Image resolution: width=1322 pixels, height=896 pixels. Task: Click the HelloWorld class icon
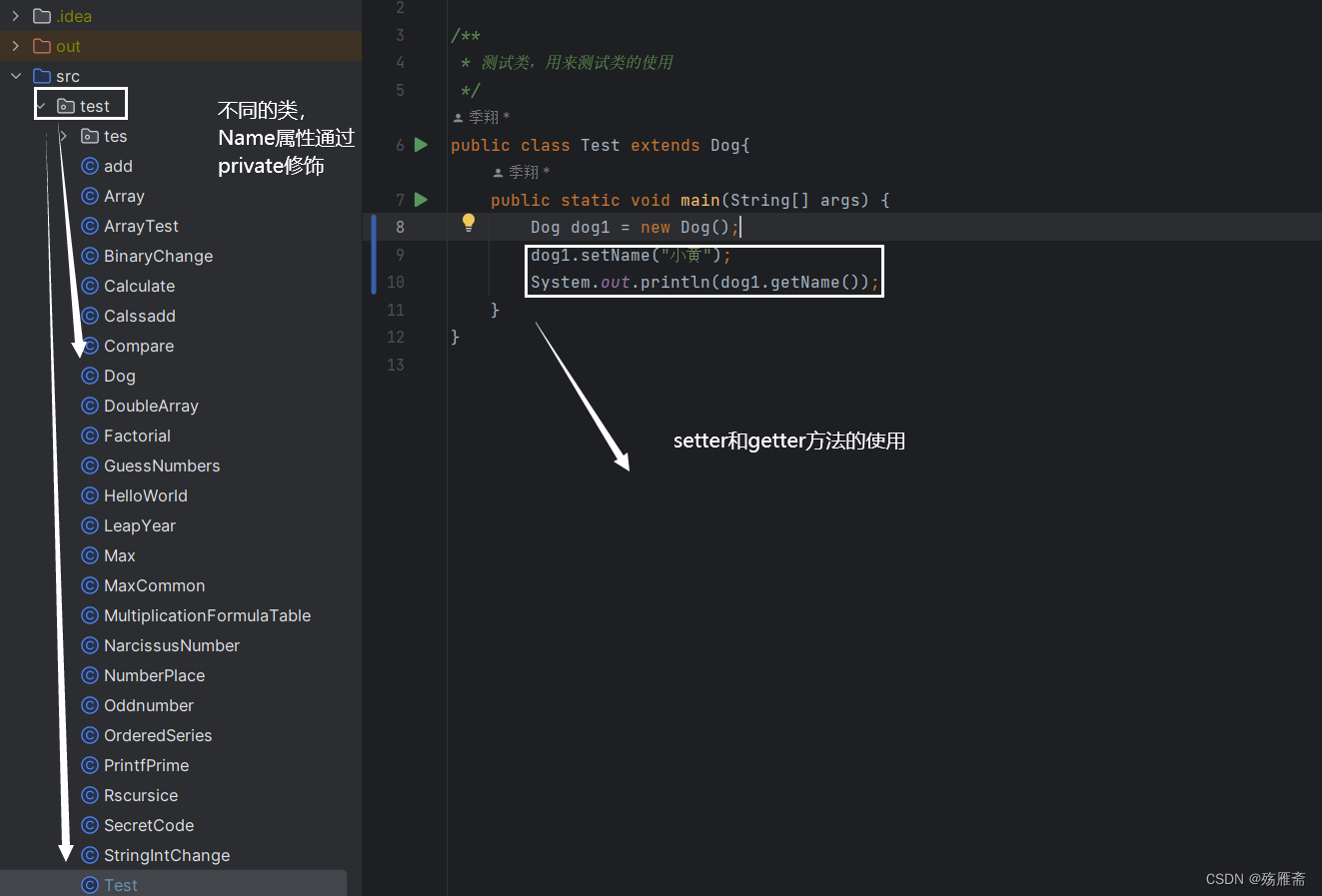[x=91, y=495]
